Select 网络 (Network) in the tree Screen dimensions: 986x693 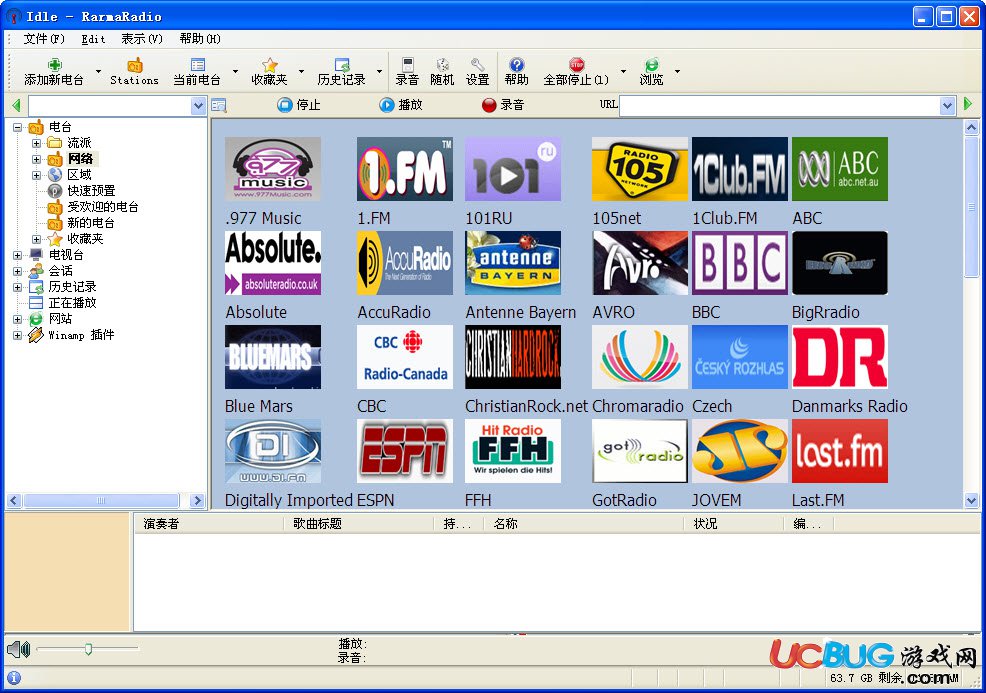click(80, 158)
